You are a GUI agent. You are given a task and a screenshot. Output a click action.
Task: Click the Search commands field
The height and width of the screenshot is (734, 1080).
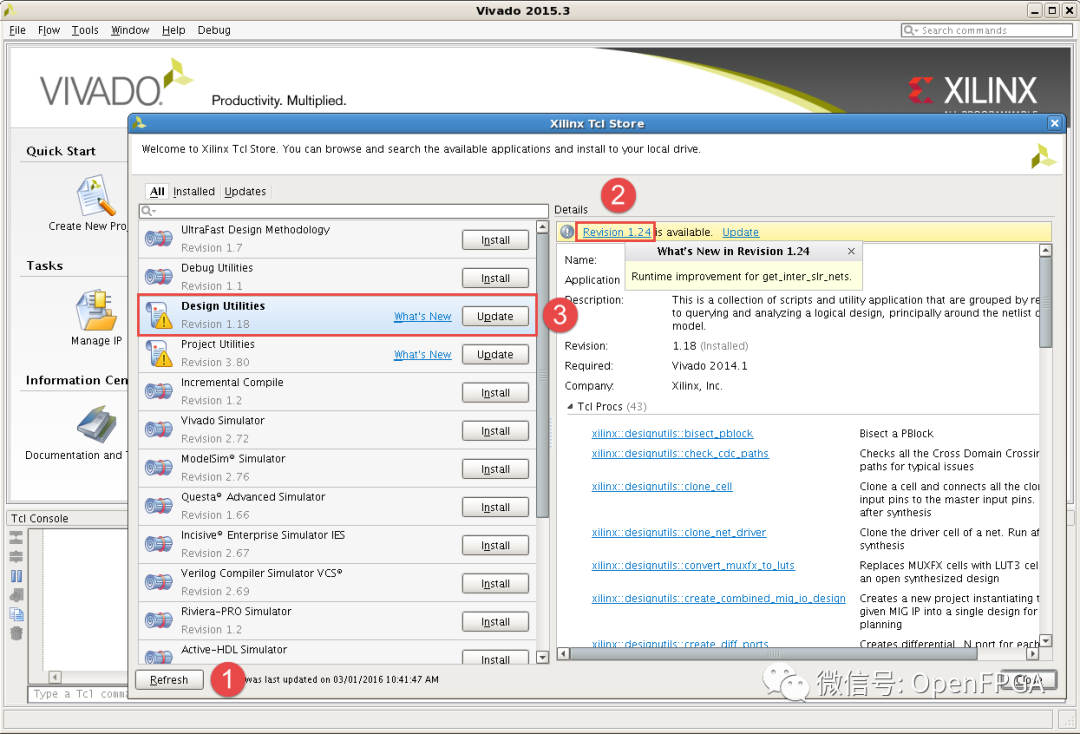click(x=986, y=30)
